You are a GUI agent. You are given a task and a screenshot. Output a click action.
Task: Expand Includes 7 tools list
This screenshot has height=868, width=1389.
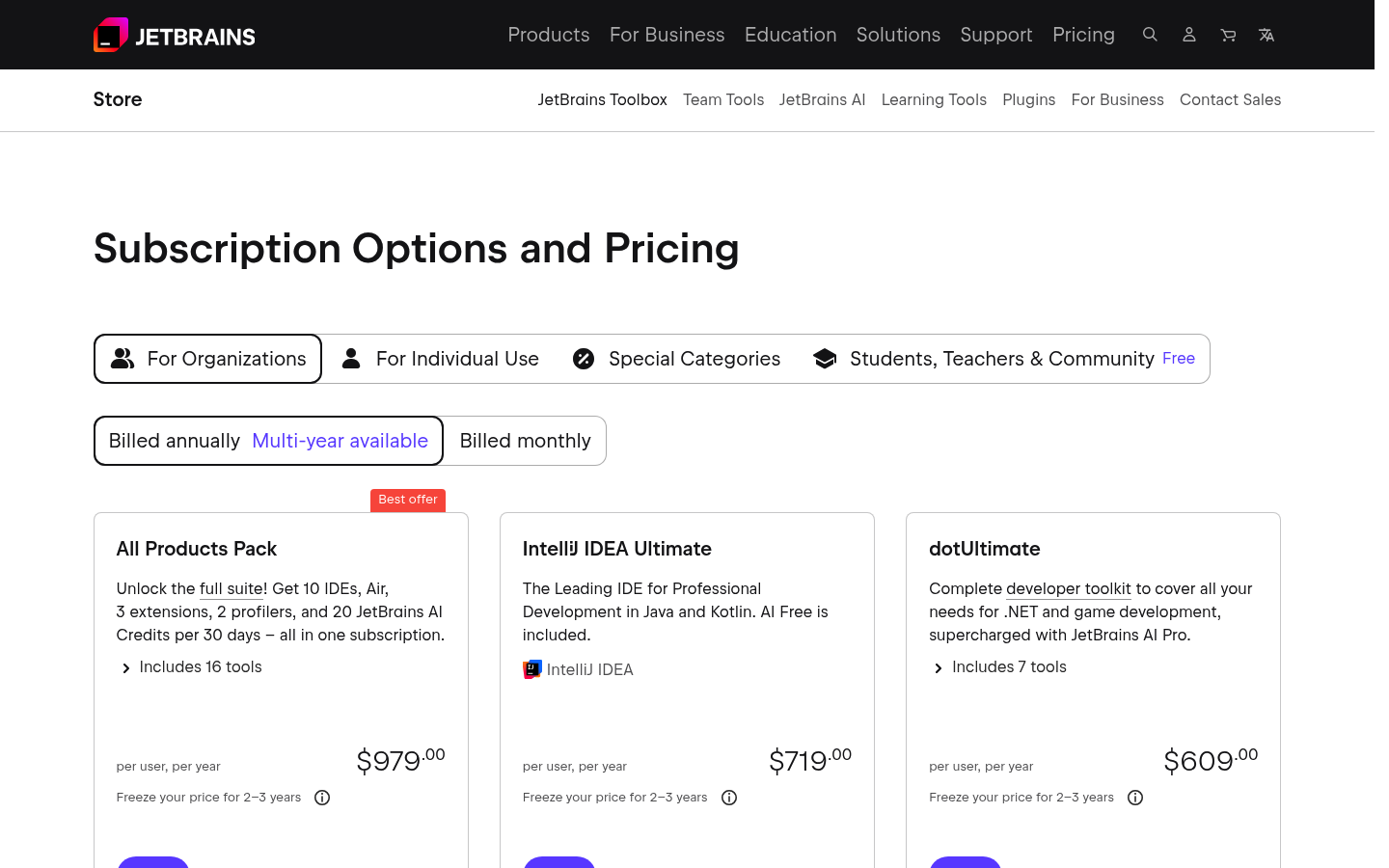click(999, 667)
